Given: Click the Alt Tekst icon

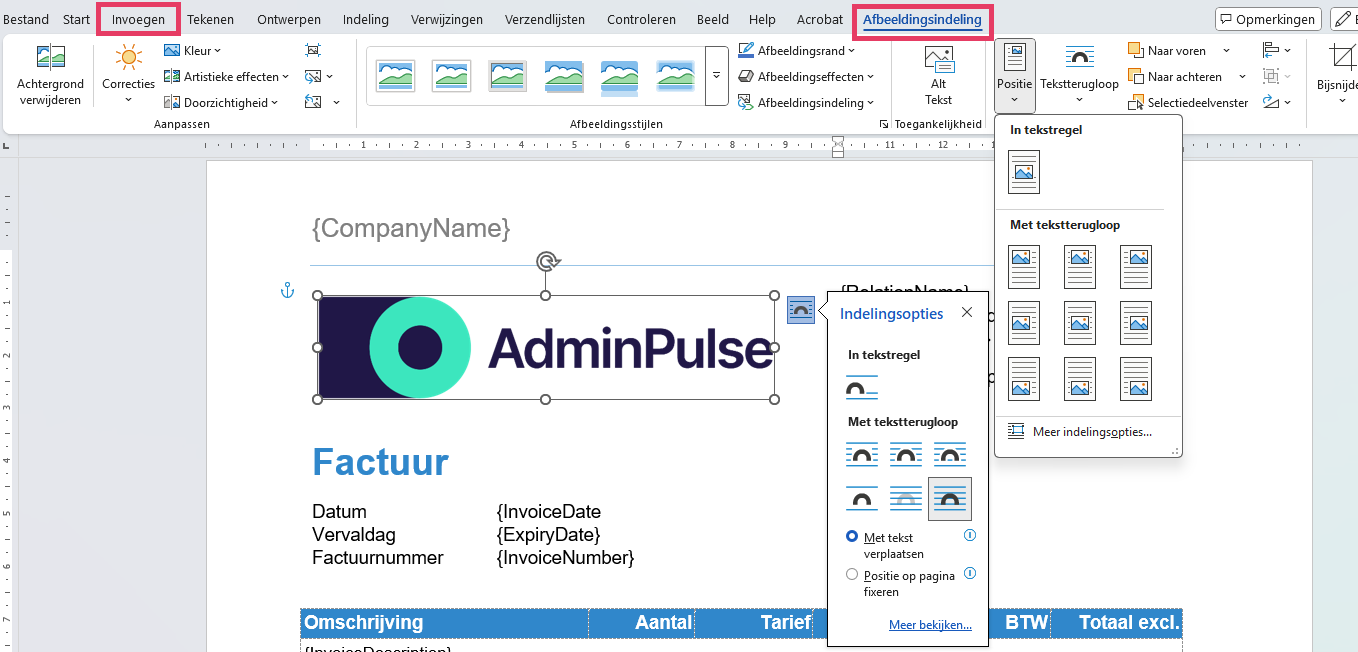Looking at the screenshot, I should (938, 57).
